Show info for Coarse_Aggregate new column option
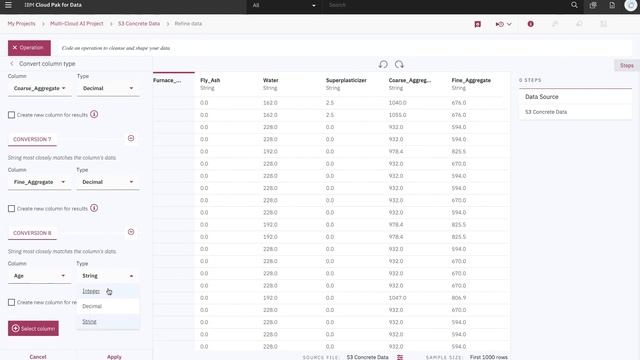 (94, 114)
